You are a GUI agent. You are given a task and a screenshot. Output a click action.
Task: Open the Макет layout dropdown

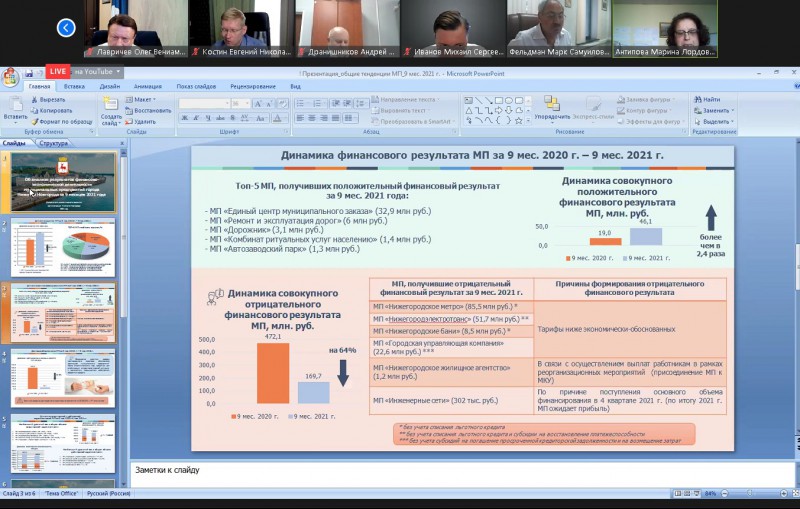click(x=143, y=100)
